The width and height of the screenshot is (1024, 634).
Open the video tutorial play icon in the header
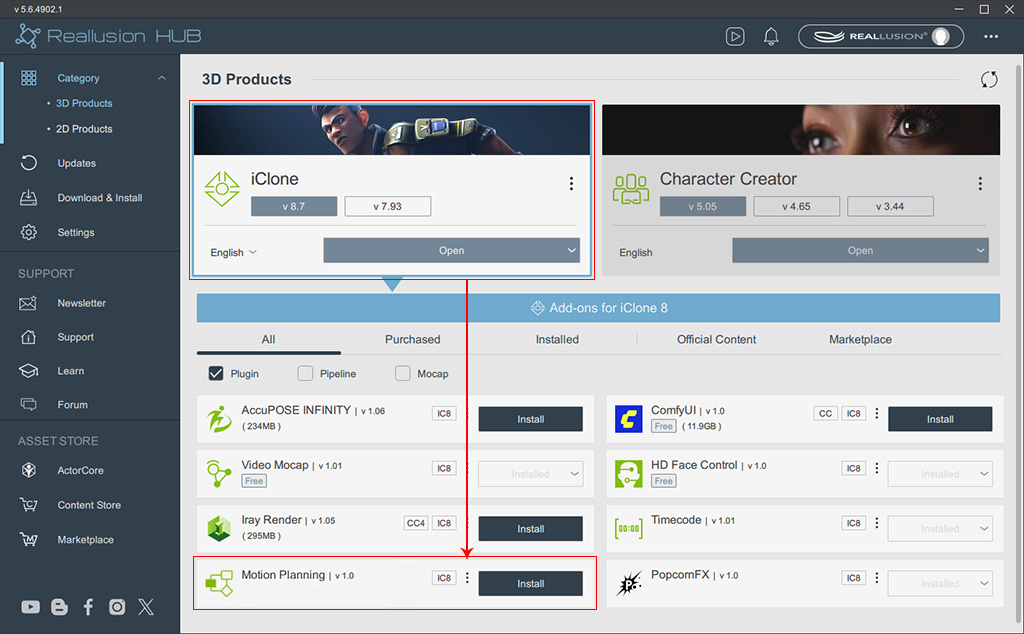735,37
